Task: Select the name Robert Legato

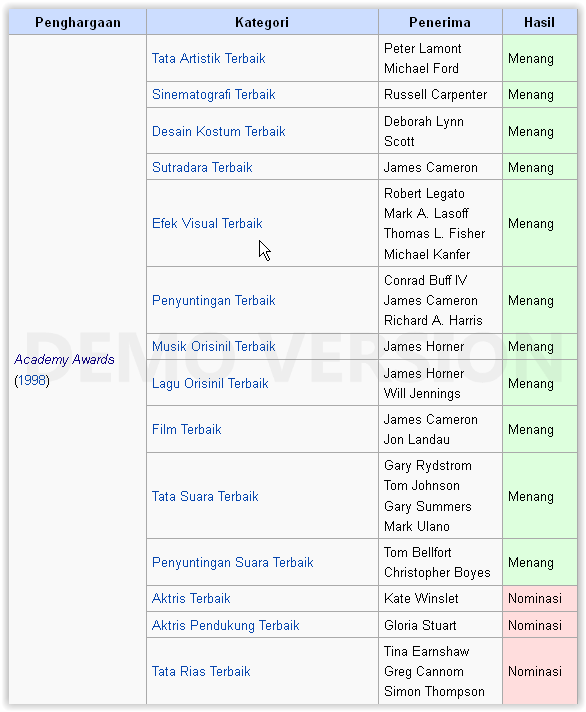Action: [x=424, y=194]
